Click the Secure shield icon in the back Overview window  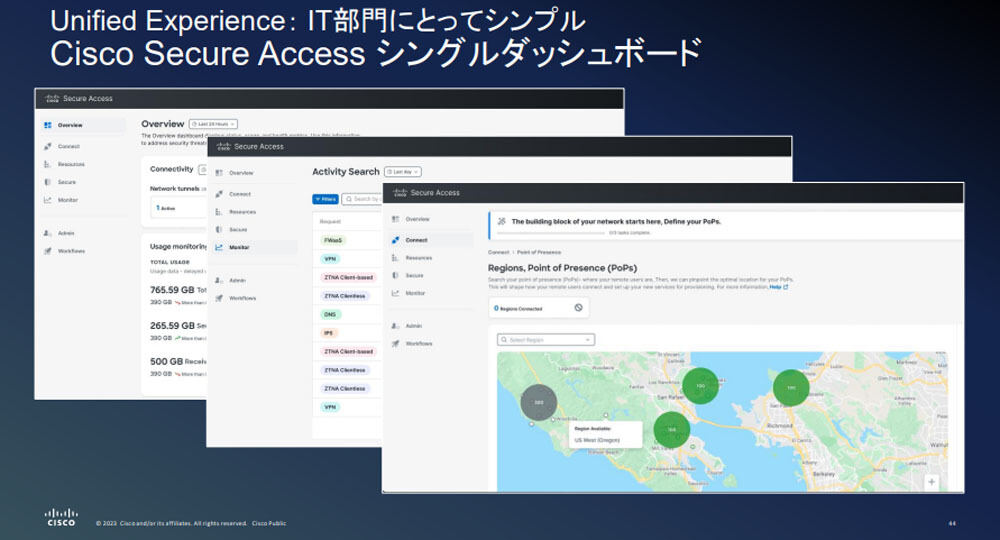coord(48,182)
